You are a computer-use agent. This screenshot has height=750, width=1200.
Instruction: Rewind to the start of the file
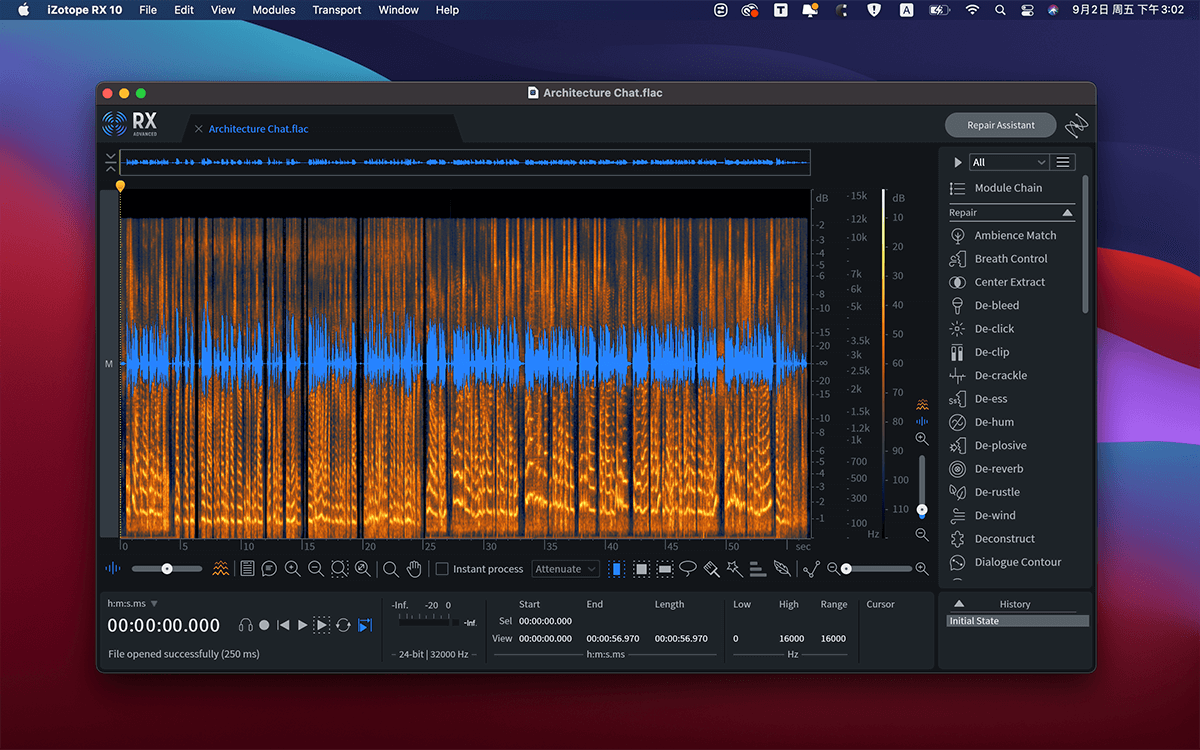[283, 625]
